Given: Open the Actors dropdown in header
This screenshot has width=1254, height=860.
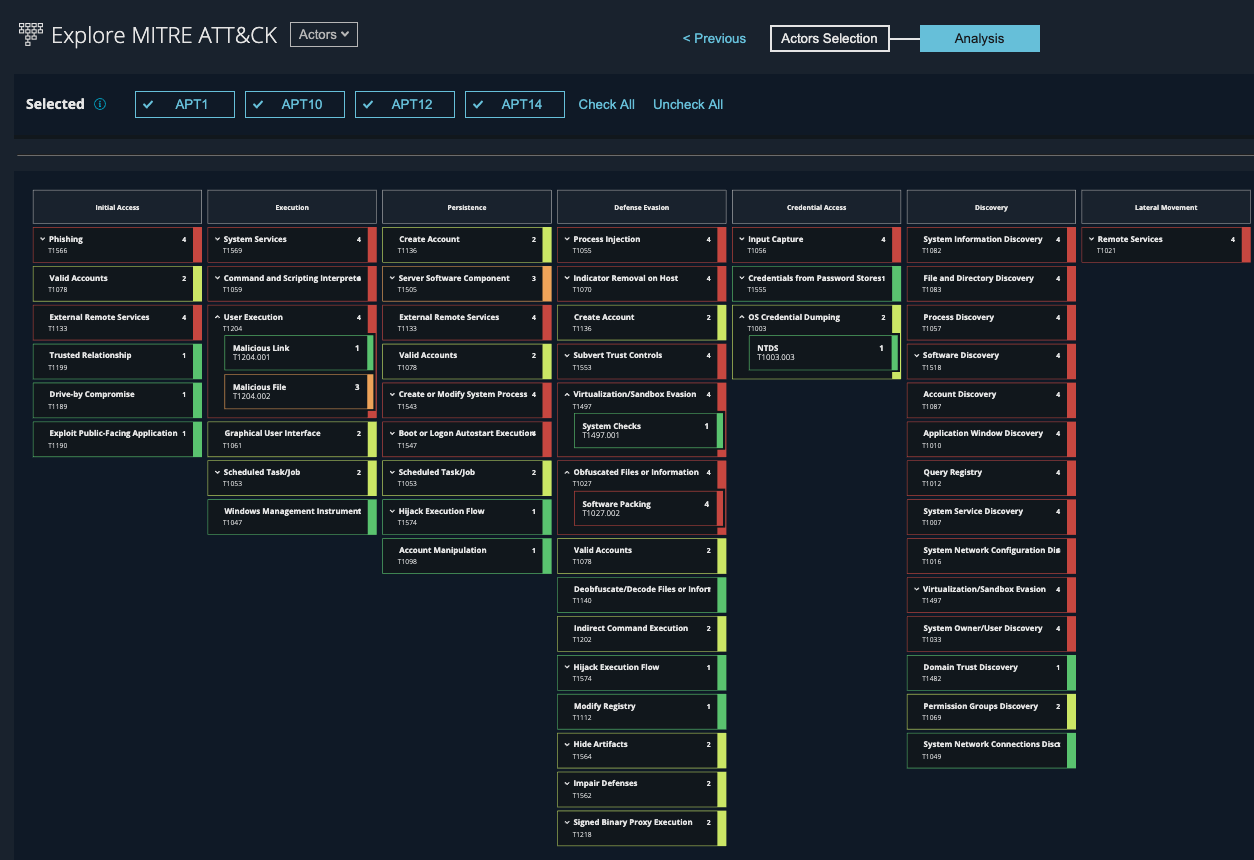Looking at the screenshot, I should click(324, 34).
